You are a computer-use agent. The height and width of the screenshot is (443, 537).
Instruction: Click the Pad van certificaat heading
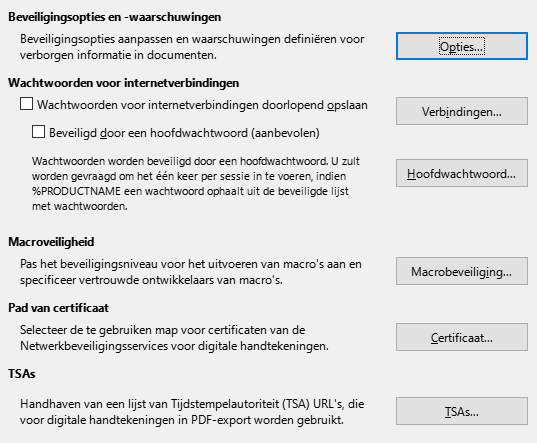(x=58, y=308)
